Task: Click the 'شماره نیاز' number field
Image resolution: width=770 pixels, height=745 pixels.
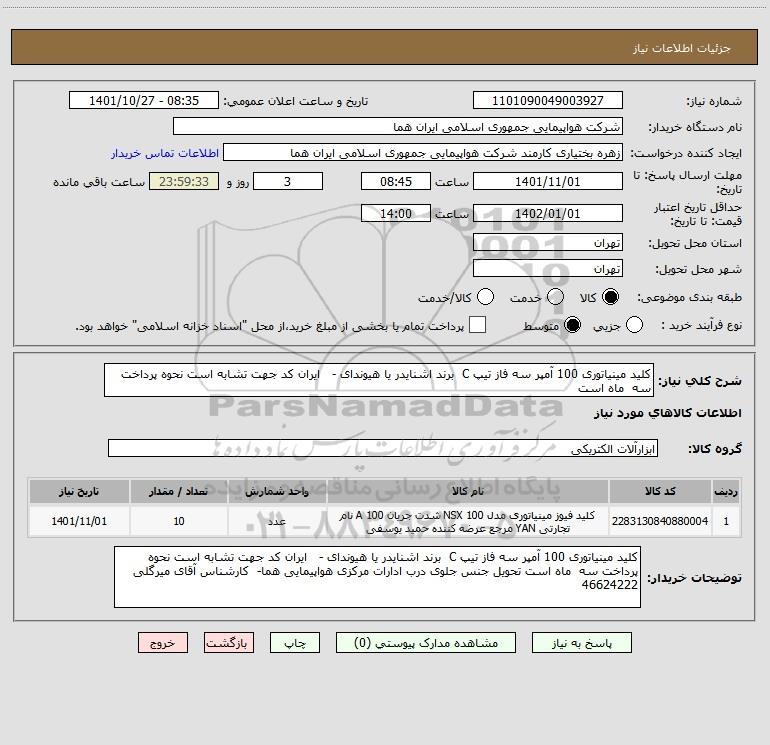Action: click(x=547, y=101)
